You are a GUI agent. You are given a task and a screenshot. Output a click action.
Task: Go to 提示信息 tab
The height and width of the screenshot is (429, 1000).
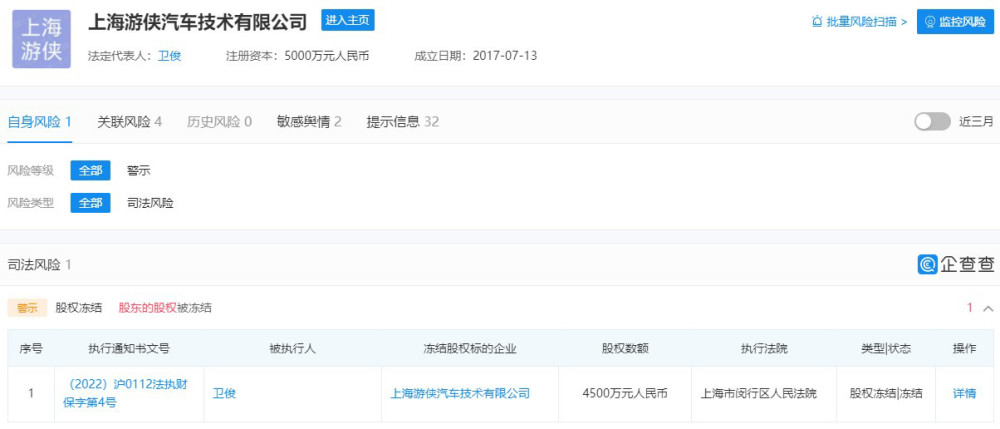coord(403,122)
